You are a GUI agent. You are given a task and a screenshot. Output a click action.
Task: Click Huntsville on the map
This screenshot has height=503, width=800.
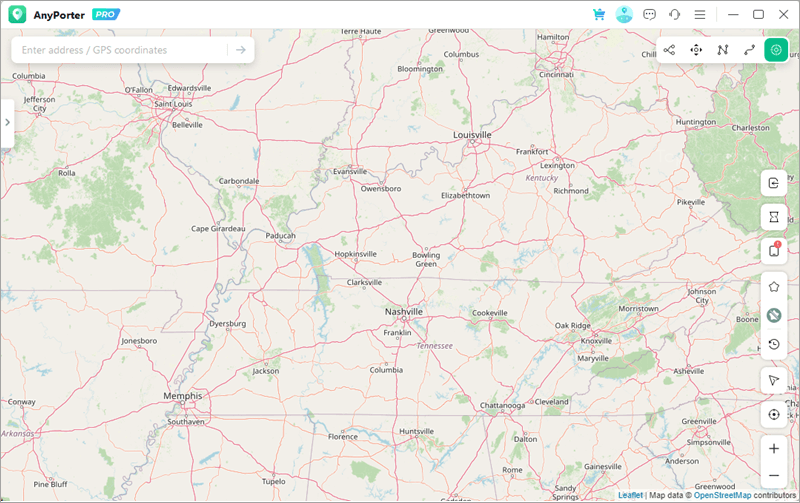[416, 432]
